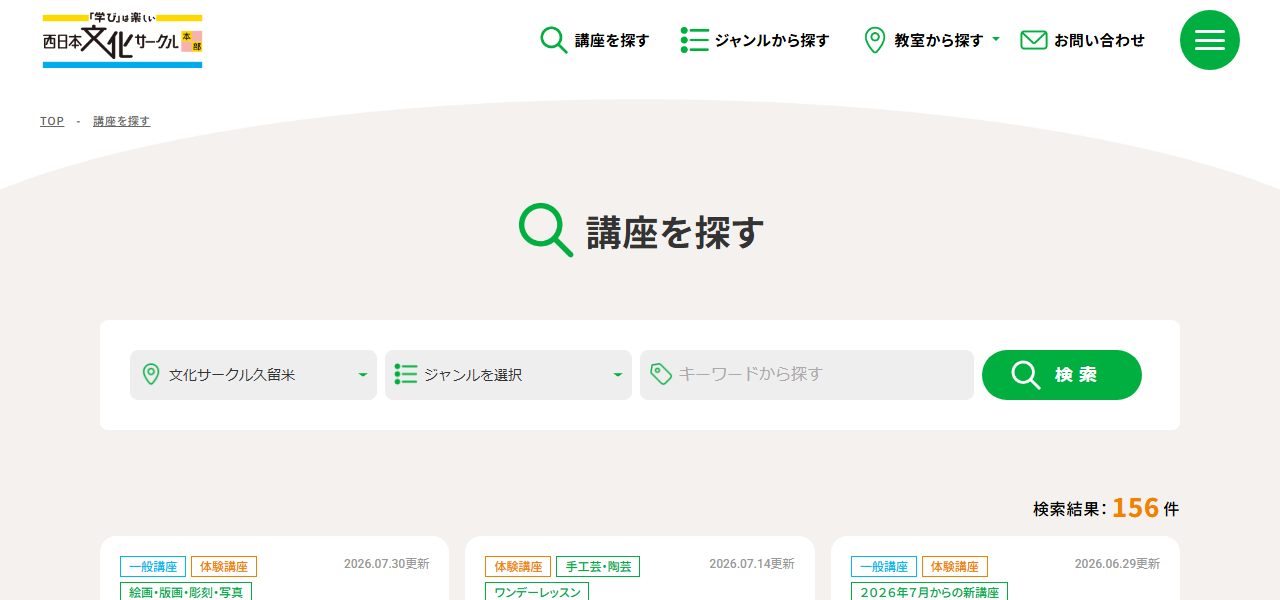Click the magnifier icon on the 検索 button
Screen dimensions: 1280x600
tap(1026, 375)
